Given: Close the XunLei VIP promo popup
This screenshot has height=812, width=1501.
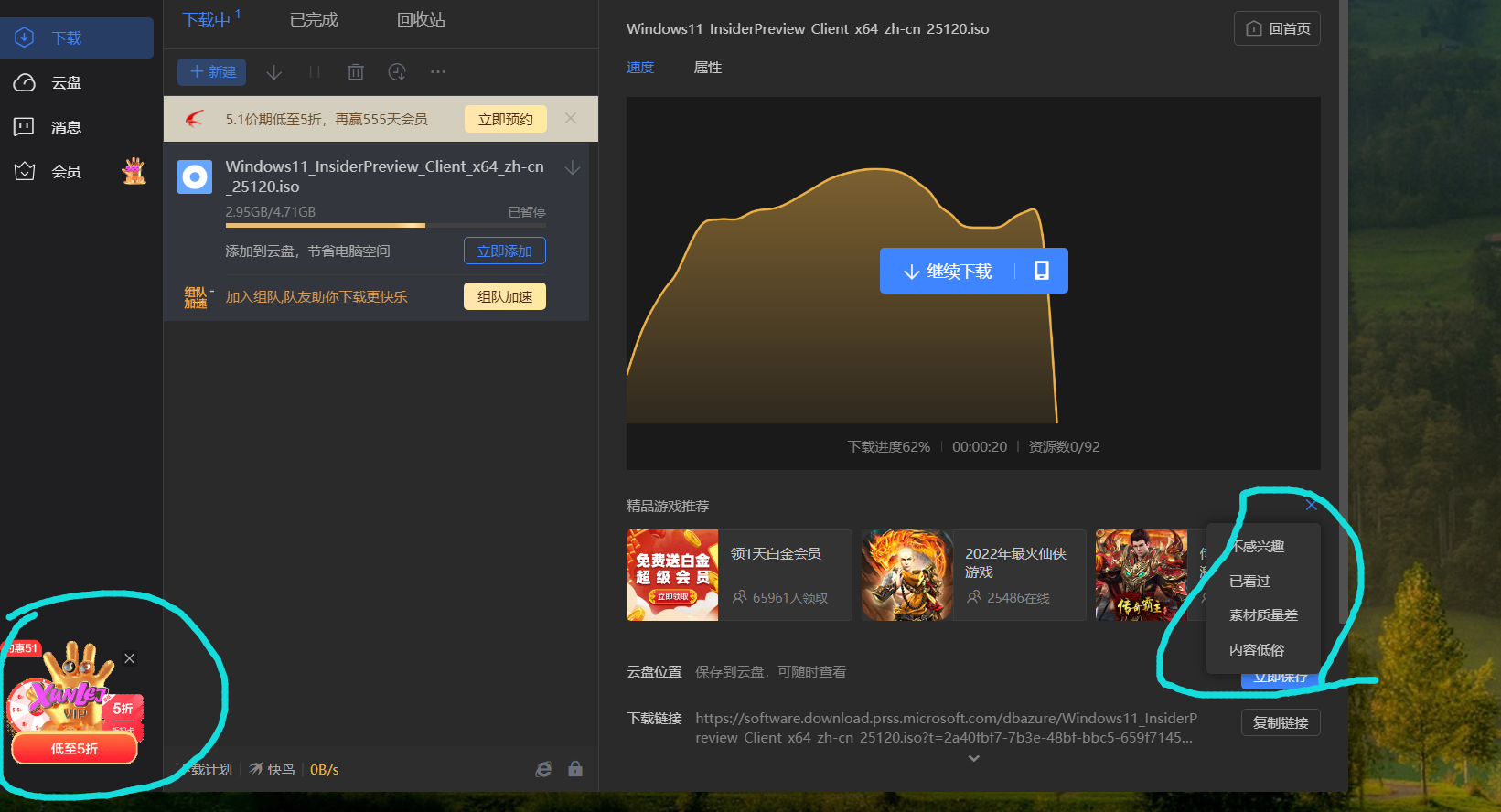Looking at the screenshot, I should click(x=130, y=658).
